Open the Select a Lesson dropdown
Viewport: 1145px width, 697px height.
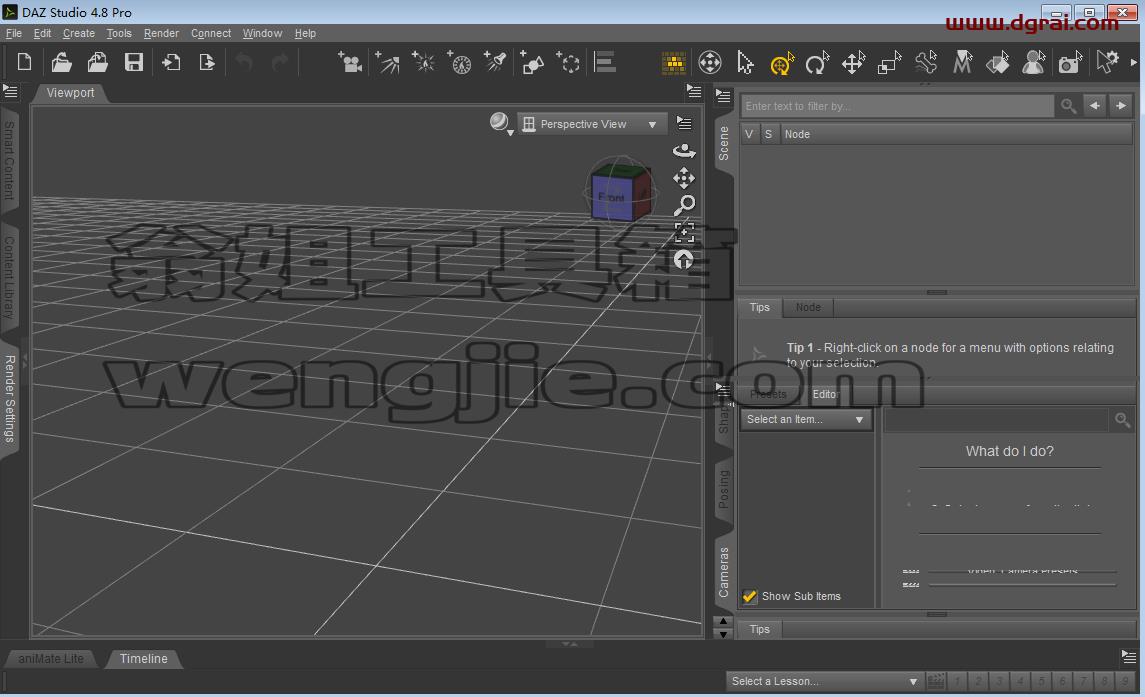point(824,681)
